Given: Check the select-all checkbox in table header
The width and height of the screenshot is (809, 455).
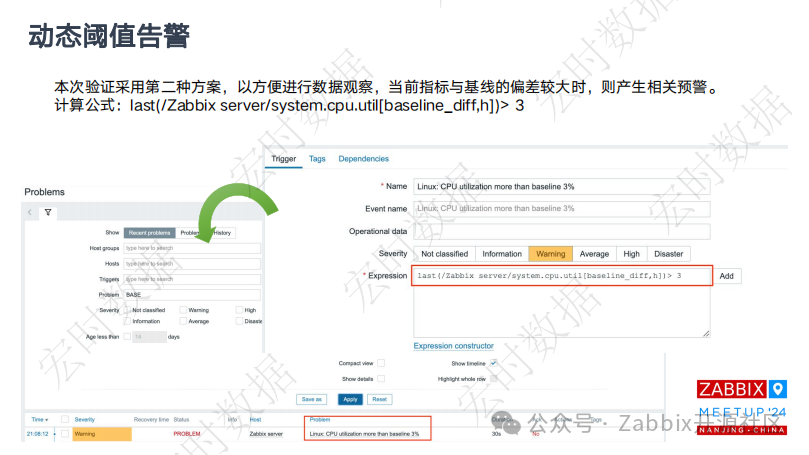Looking at the screenshot, I should click(x=65, y=419).
